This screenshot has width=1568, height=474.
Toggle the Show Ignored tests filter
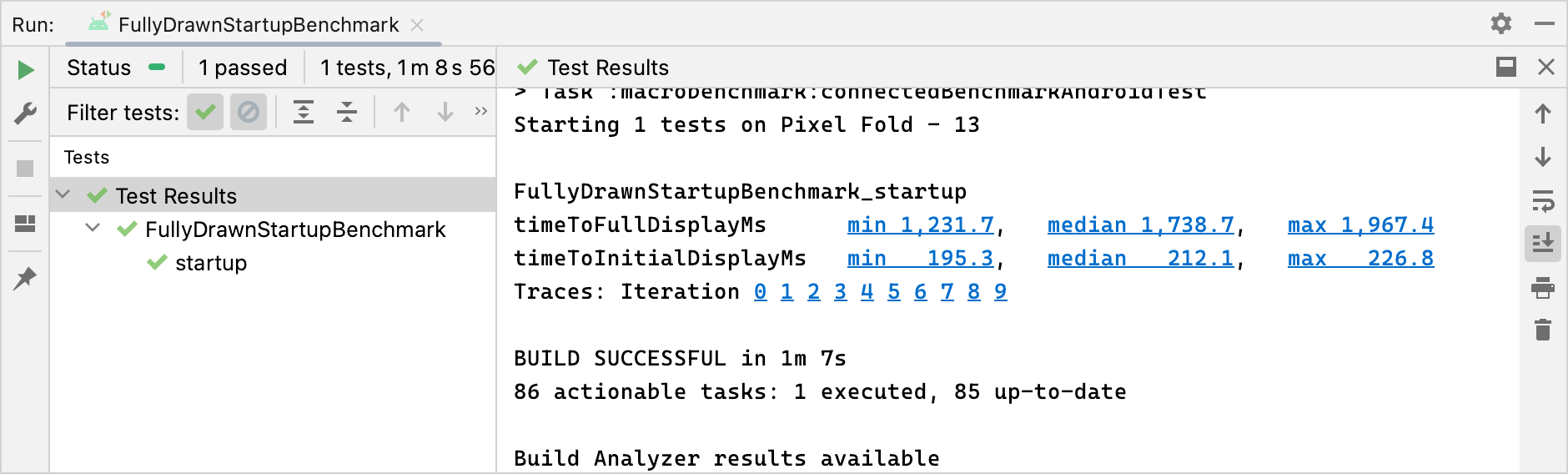pyautogui.click(x=249, y=112)
